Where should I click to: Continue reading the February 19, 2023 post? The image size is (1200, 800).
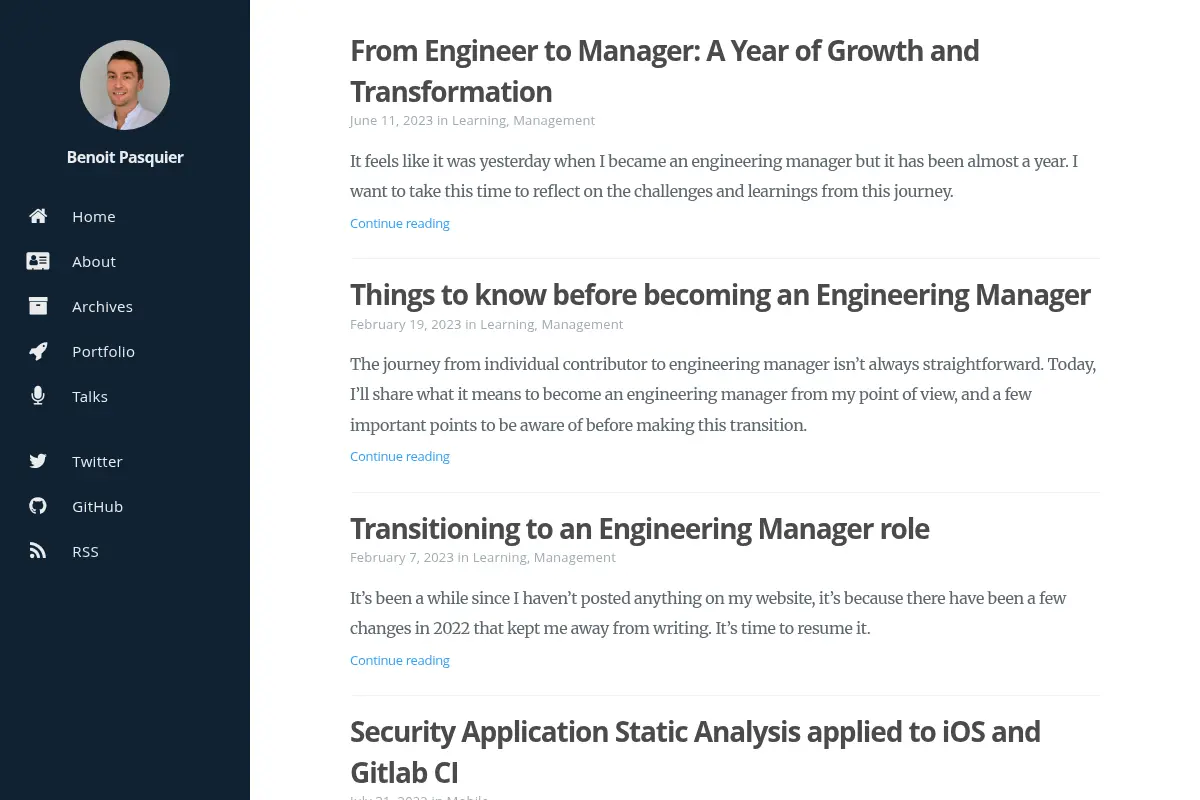[400, 456]
